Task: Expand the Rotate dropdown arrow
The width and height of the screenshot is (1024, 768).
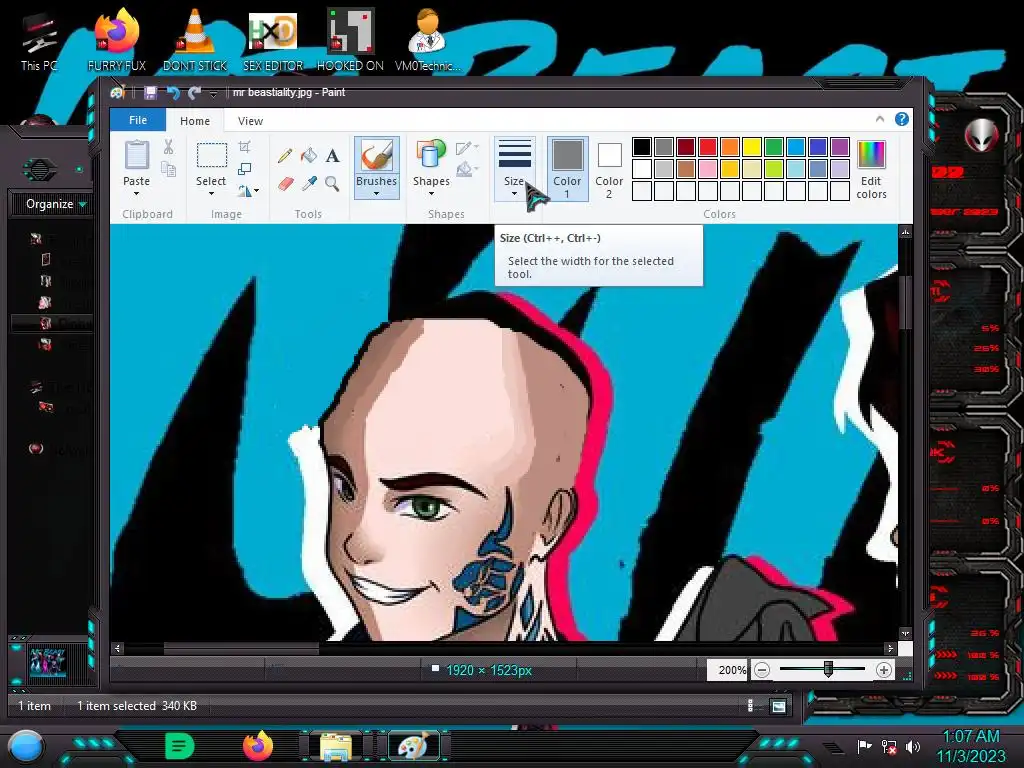Action: (257, 191)
